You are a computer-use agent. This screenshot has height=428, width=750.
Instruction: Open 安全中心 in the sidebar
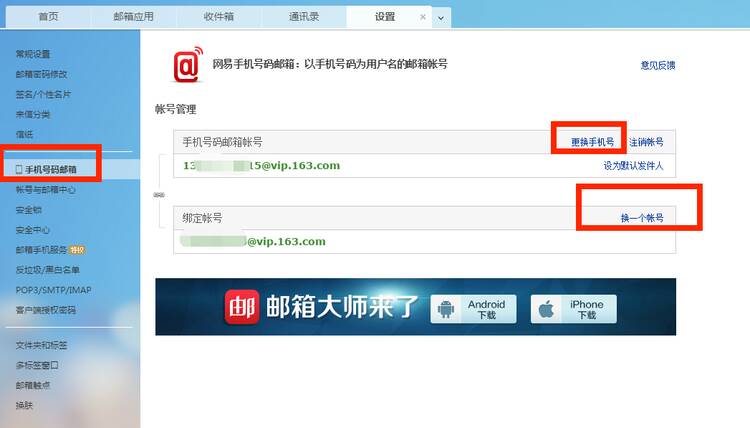click(33, 230)
